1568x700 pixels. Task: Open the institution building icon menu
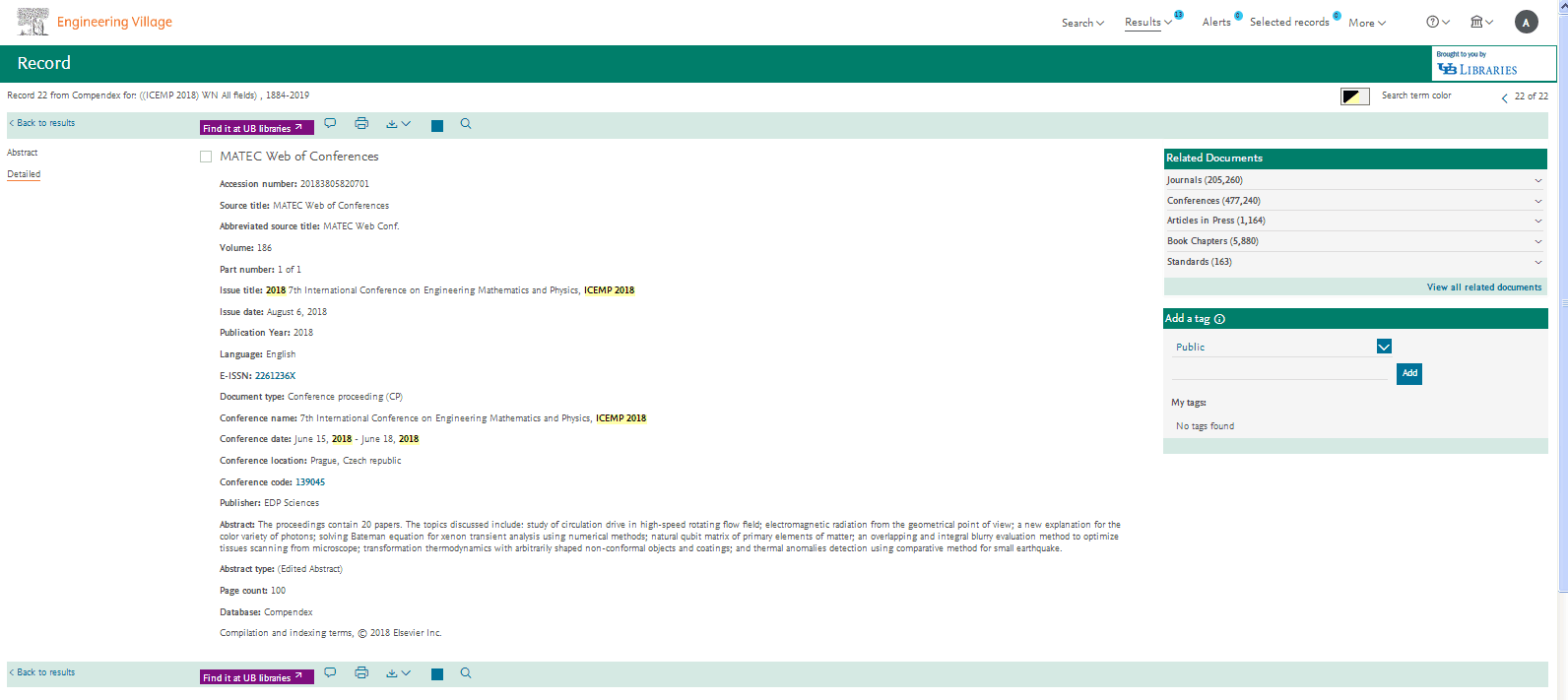coord(1481,22)
